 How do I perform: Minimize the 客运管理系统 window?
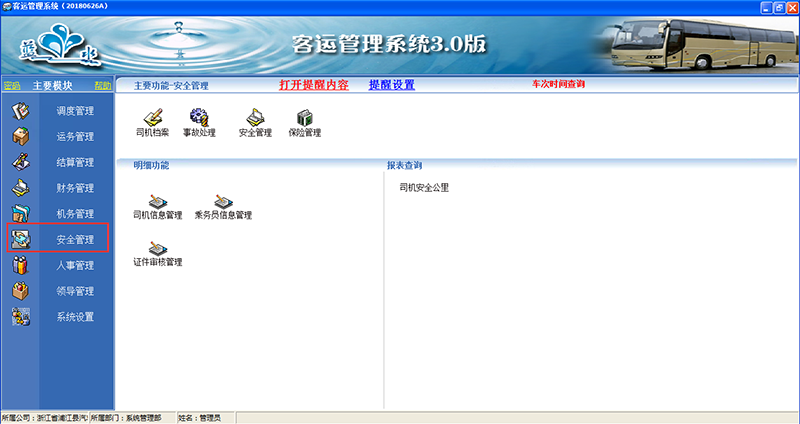(766, 7)
